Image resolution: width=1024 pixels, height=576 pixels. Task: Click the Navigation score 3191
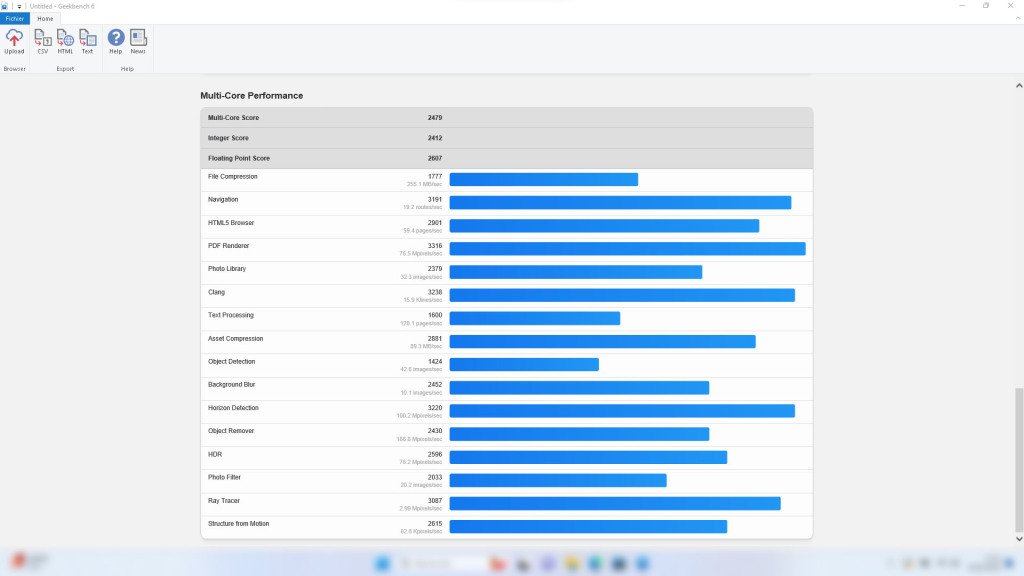[435, 200]
